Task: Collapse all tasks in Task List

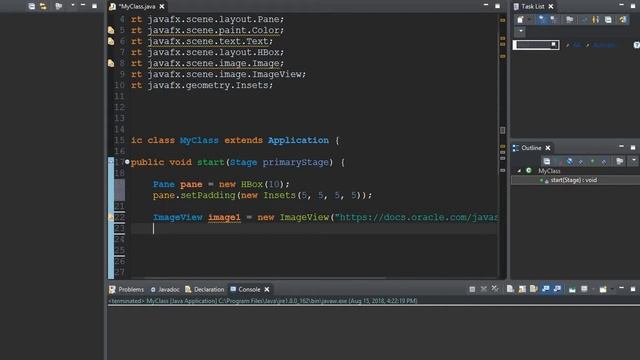Action: pos(608,20)
